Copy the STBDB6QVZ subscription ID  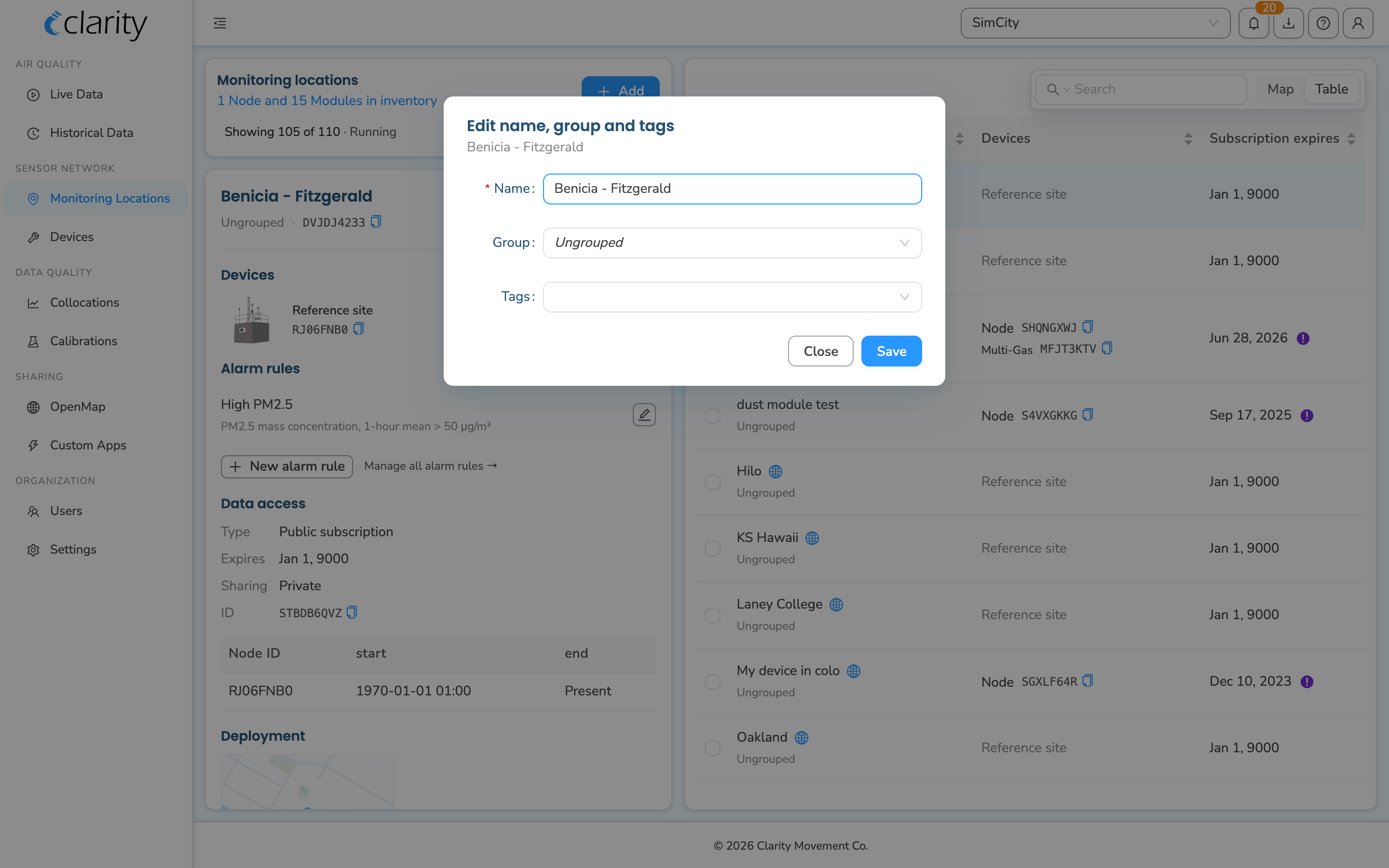[352, 612]
